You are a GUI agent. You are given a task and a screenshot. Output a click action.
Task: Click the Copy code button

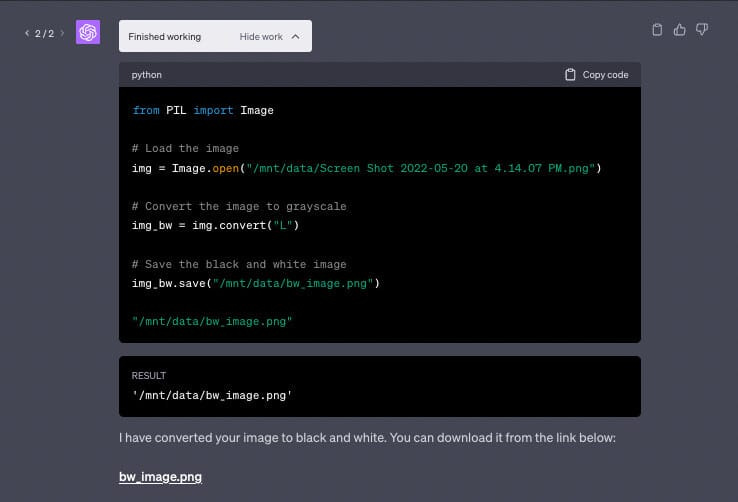coord(596,75)
